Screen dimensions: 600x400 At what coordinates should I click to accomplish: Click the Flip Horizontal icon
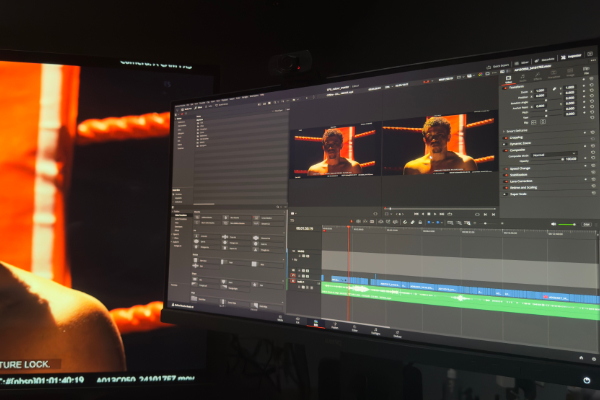pyautogui.click(x=533, y=121)
